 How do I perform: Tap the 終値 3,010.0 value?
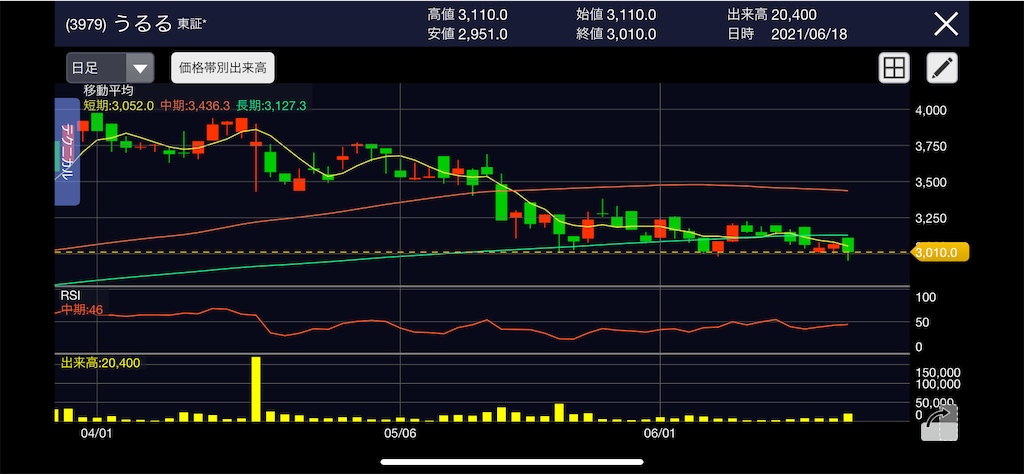click(x=616, y=35)
